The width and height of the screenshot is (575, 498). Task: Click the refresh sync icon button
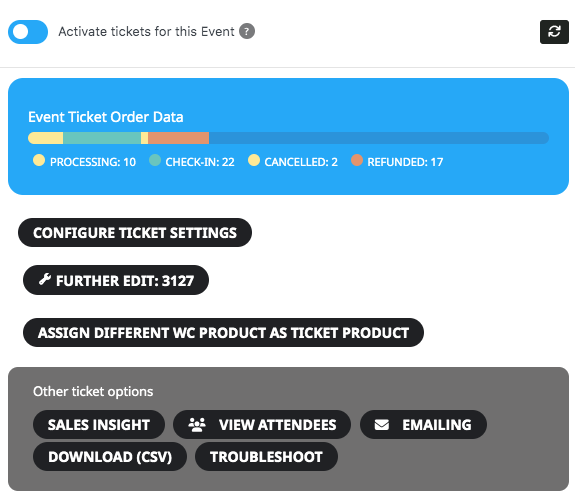(x=554, y=32)
